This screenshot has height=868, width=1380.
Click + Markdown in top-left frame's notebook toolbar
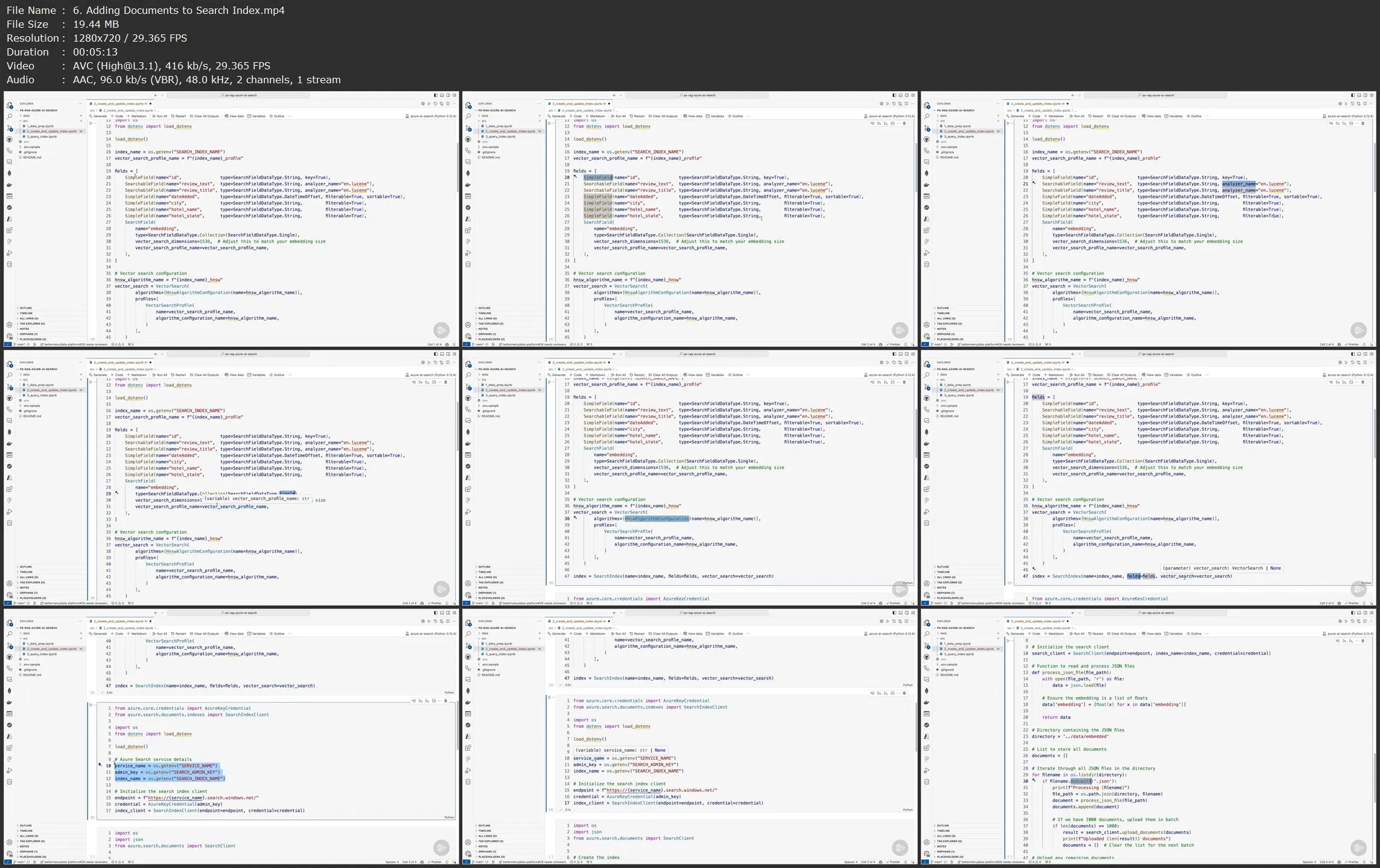click(137, 116)
